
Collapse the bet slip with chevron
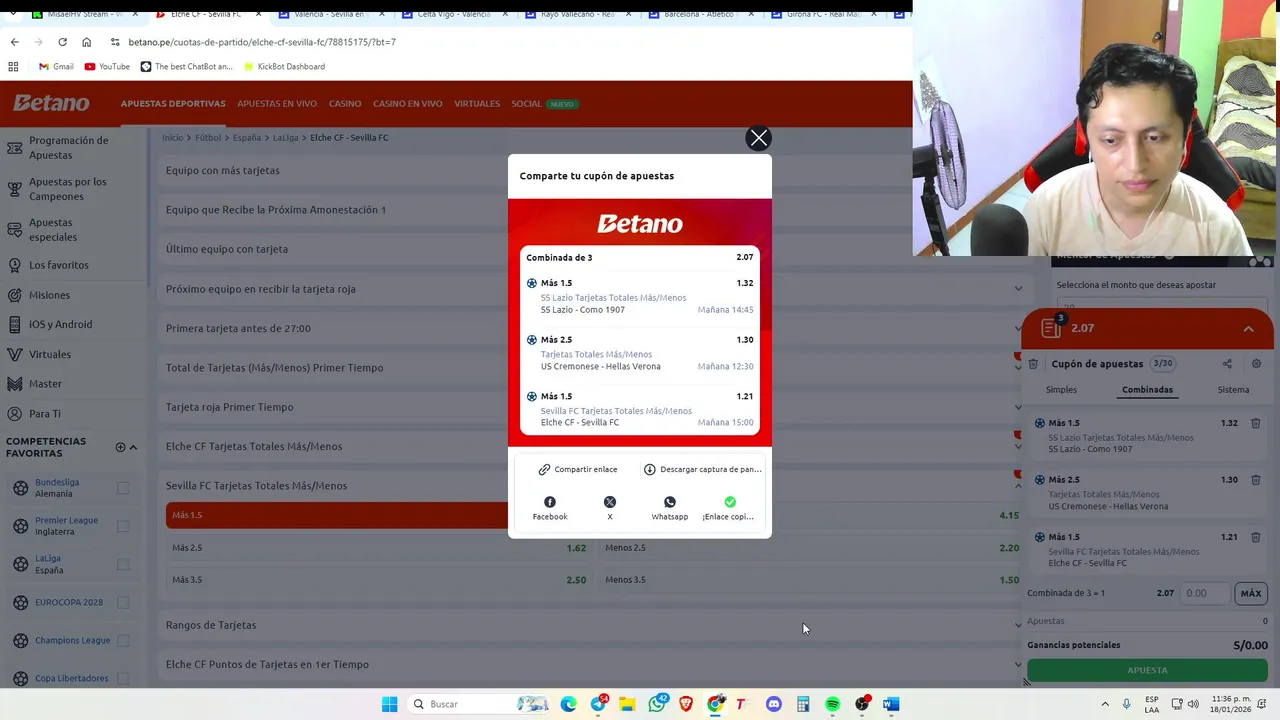tap(1248, 328)
